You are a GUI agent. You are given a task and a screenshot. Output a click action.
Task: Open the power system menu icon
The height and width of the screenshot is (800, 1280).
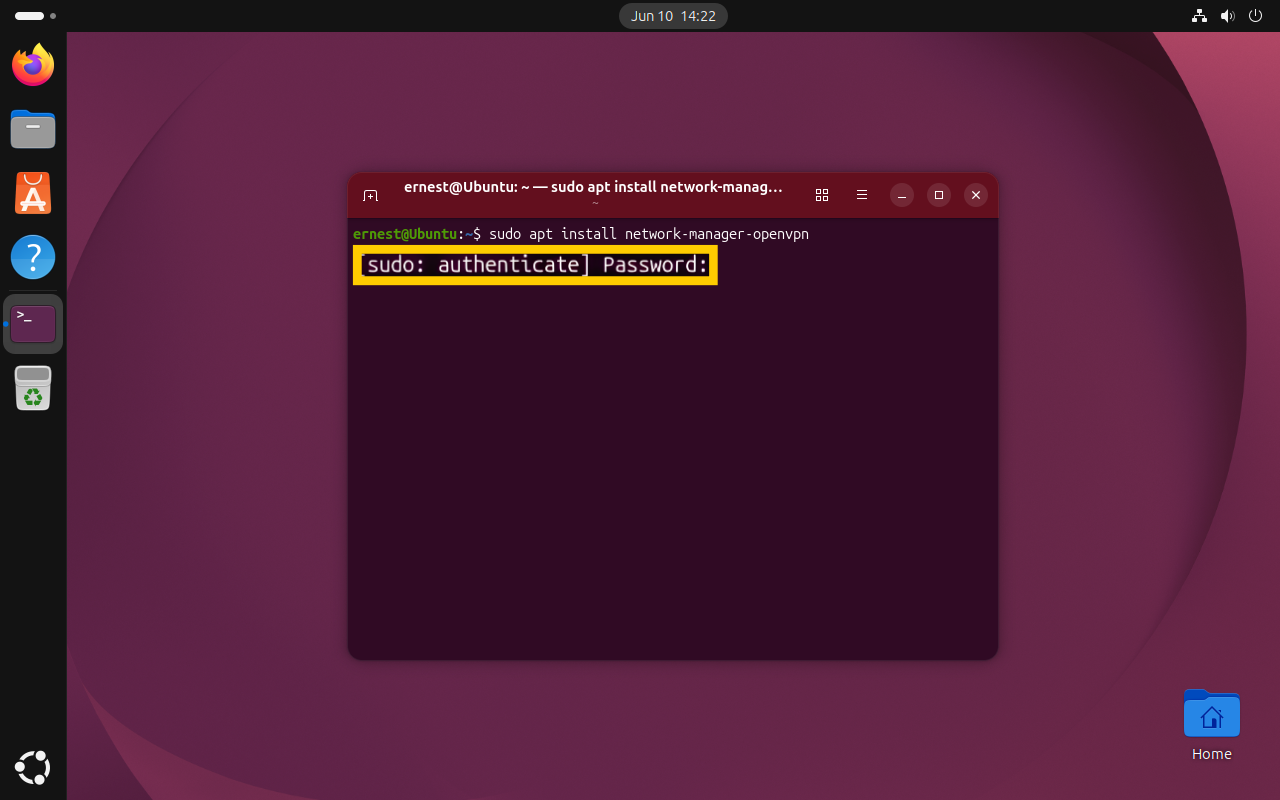(1257, 16)
